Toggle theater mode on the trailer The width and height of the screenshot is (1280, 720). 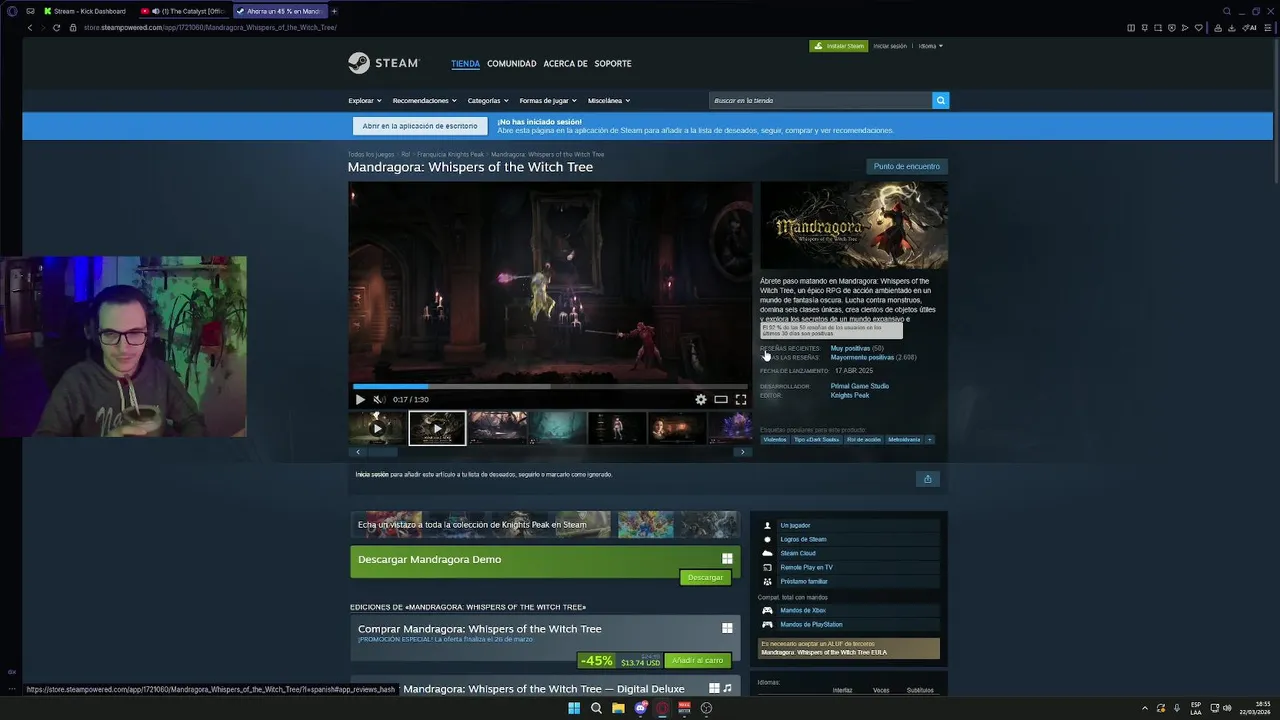pyautogui.click(x=721, y=399)
